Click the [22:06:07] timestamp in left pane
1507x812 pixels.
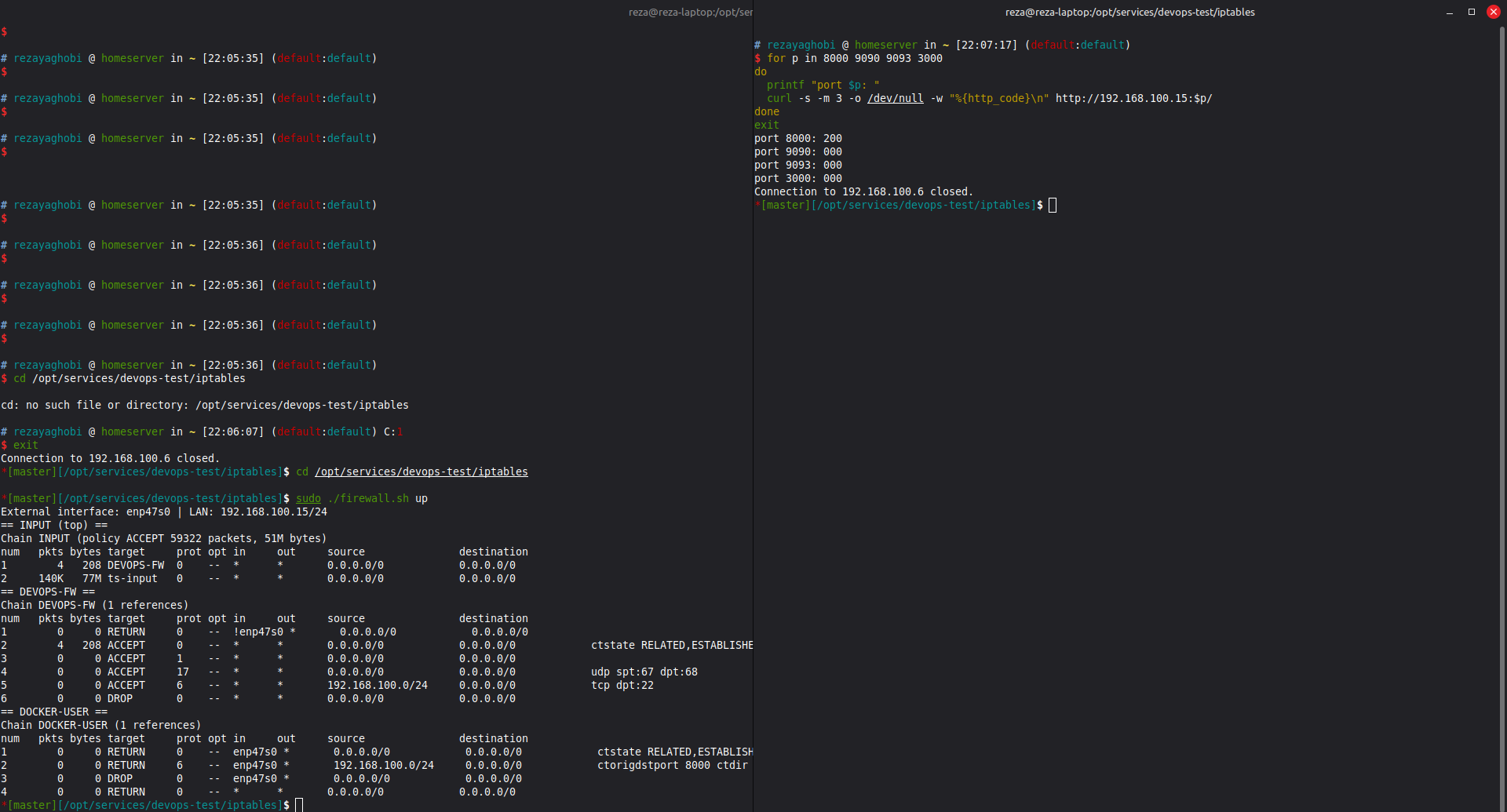233,431
